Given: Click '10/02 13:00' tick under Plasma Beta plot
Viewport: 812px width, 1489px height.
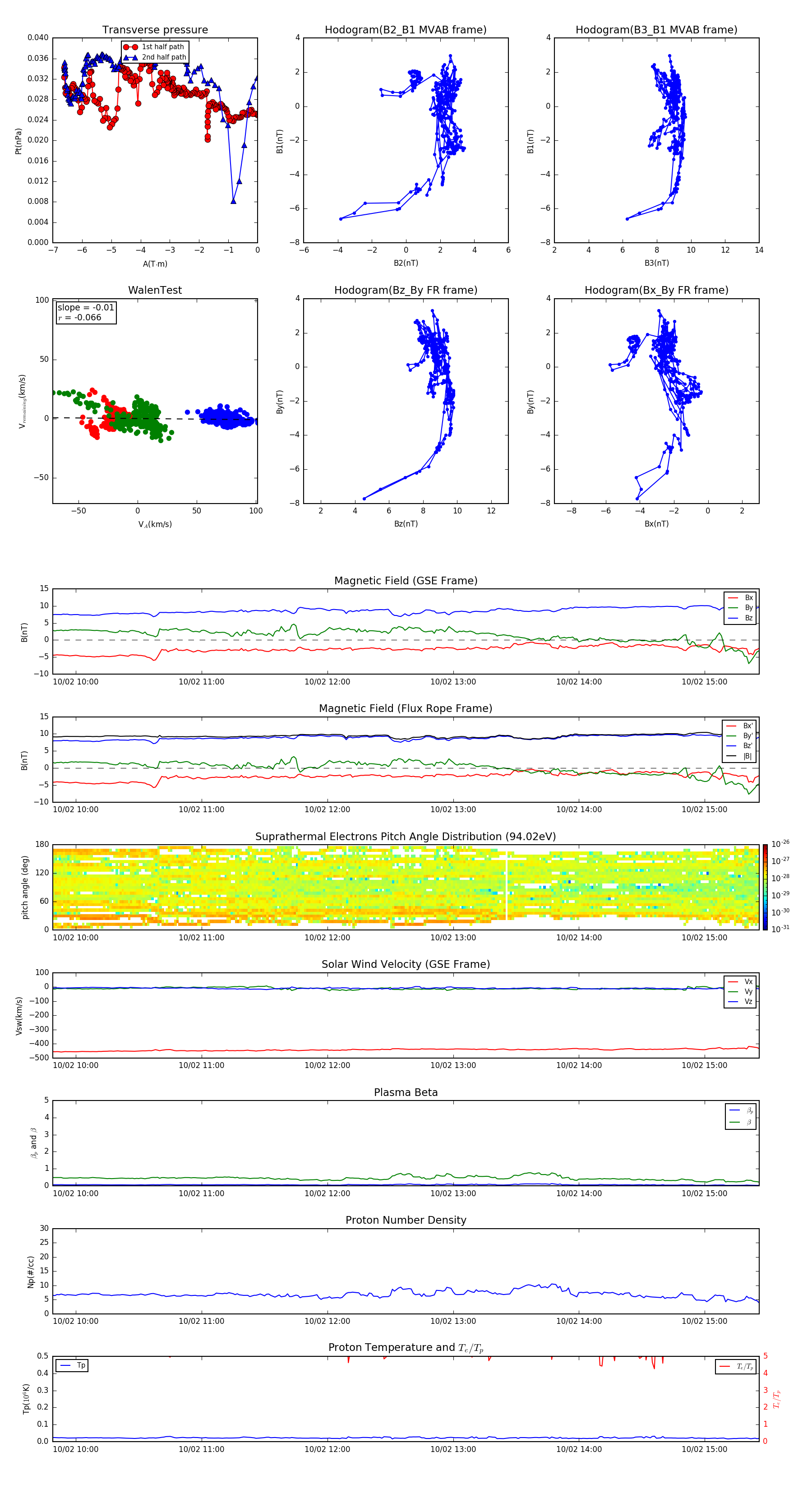Looking at the screenshot, I should pos(453,1193).
